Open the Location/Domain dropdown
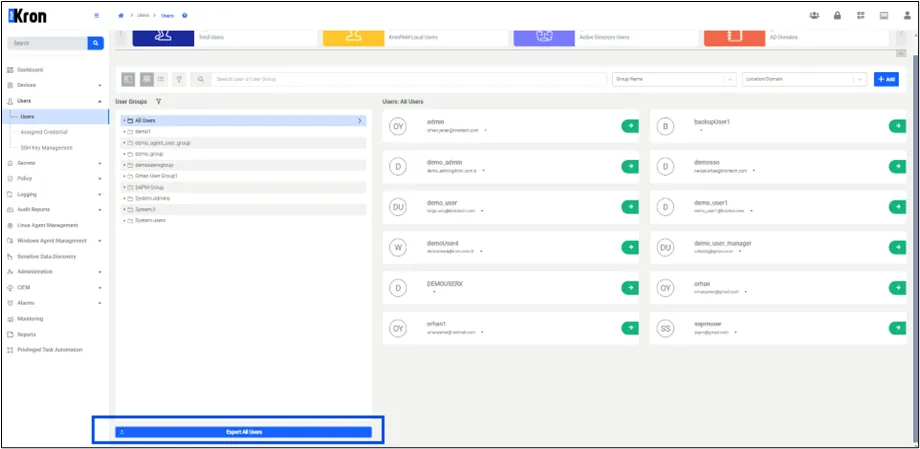The width and height of the screenshot is (920, 449). tap(804, 79)
